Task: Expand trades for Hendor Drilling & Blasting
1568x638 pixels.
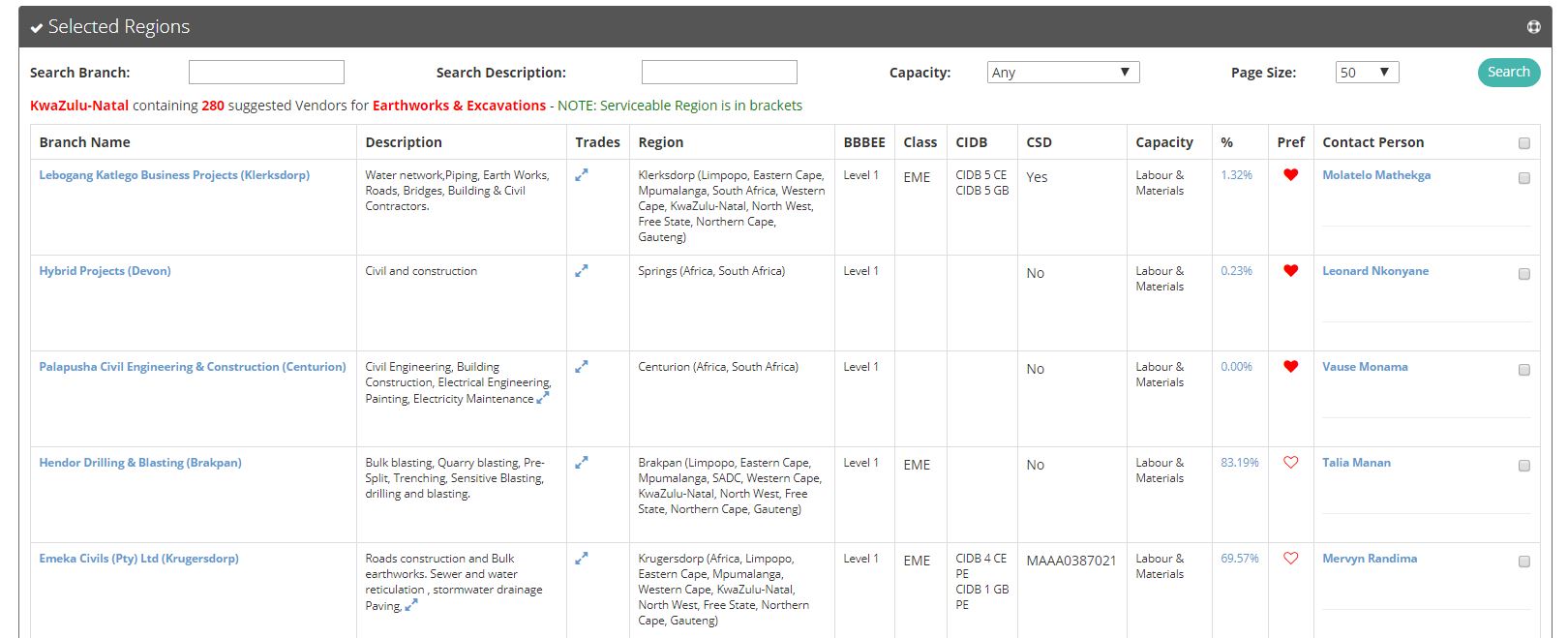Action: point(581,463)
